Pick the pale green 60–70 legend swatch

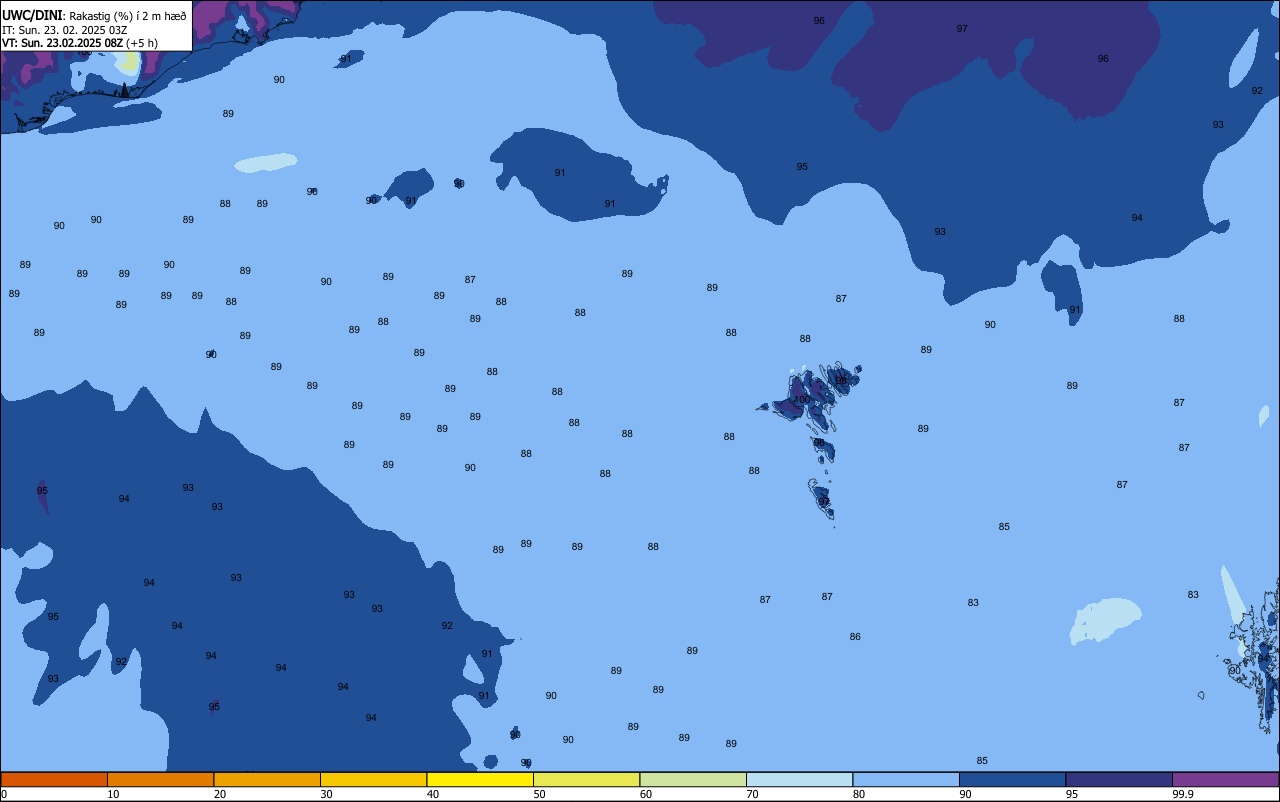(x=693, y=779)
